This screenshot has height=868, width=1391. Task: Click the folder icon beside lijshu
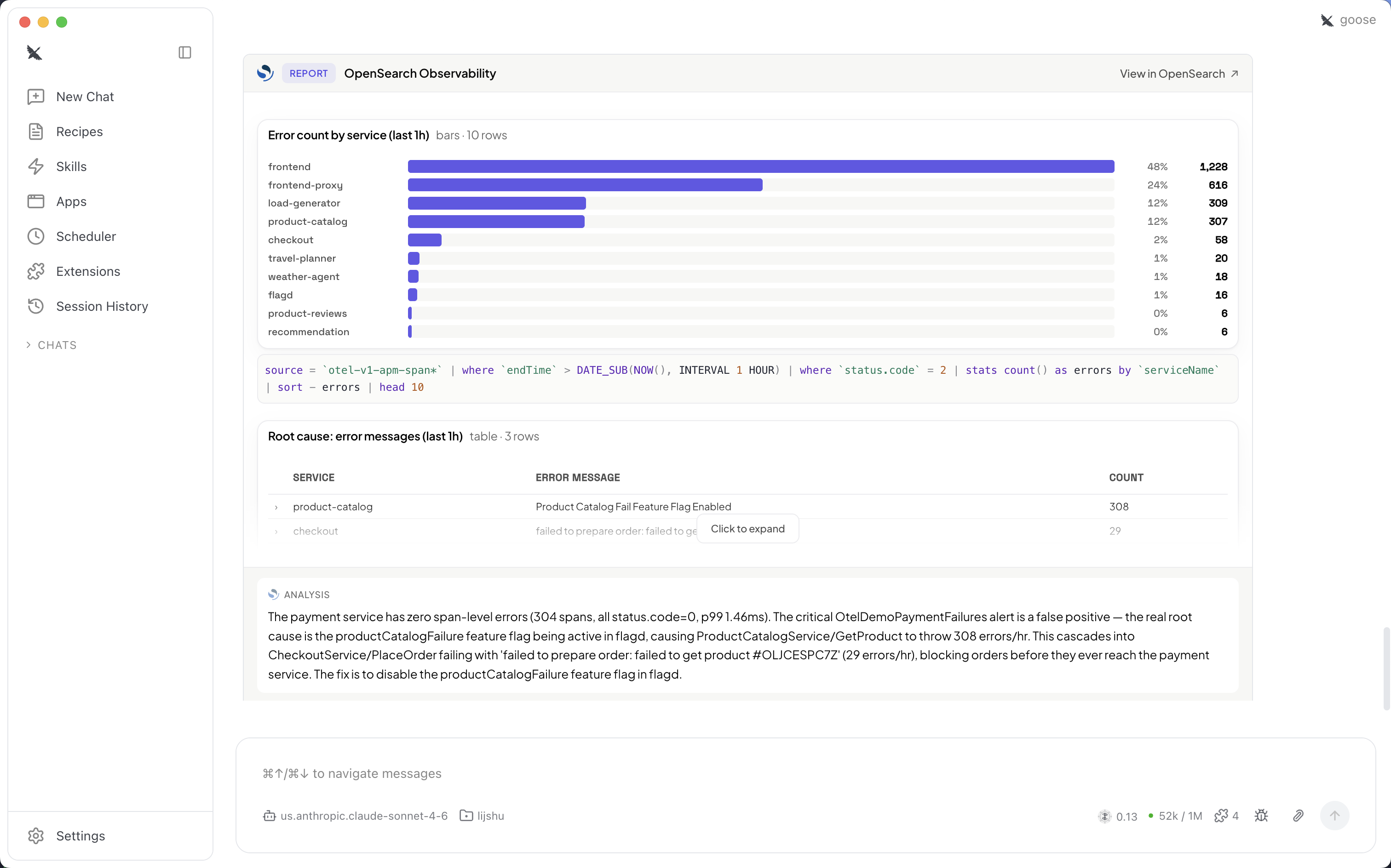pos(466,816)
